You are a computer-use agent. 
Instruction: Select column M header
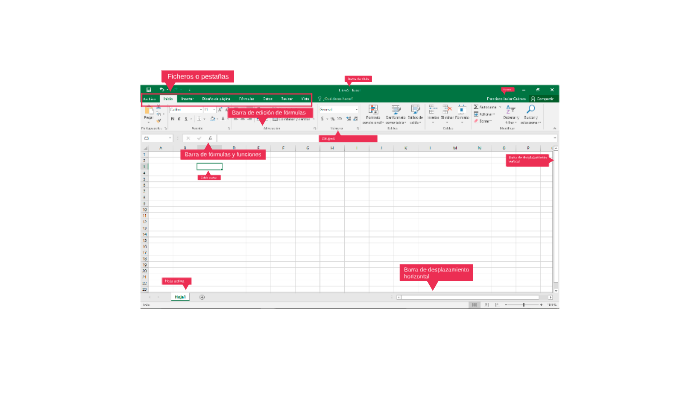click(x=455, y=148)
